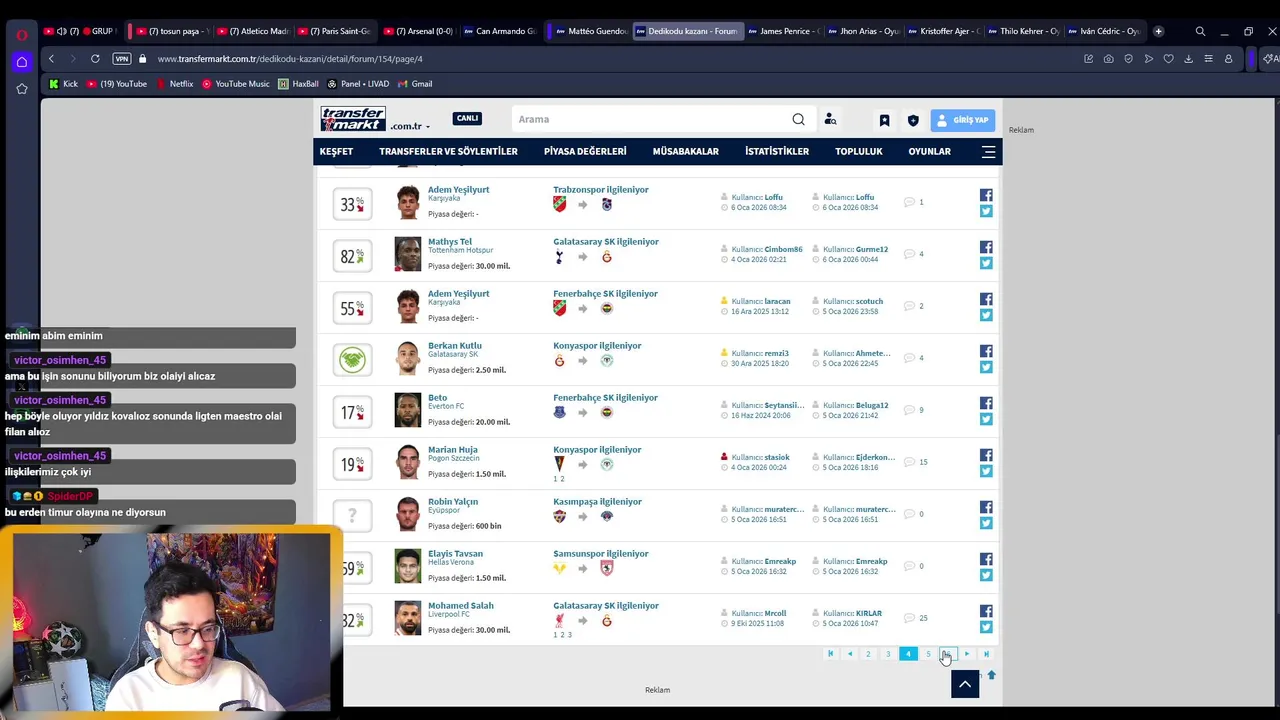Open user KIRLAR profile link
Image resolution: width=1280 pixels, height=720 pixels.
[x=868, y=613]
